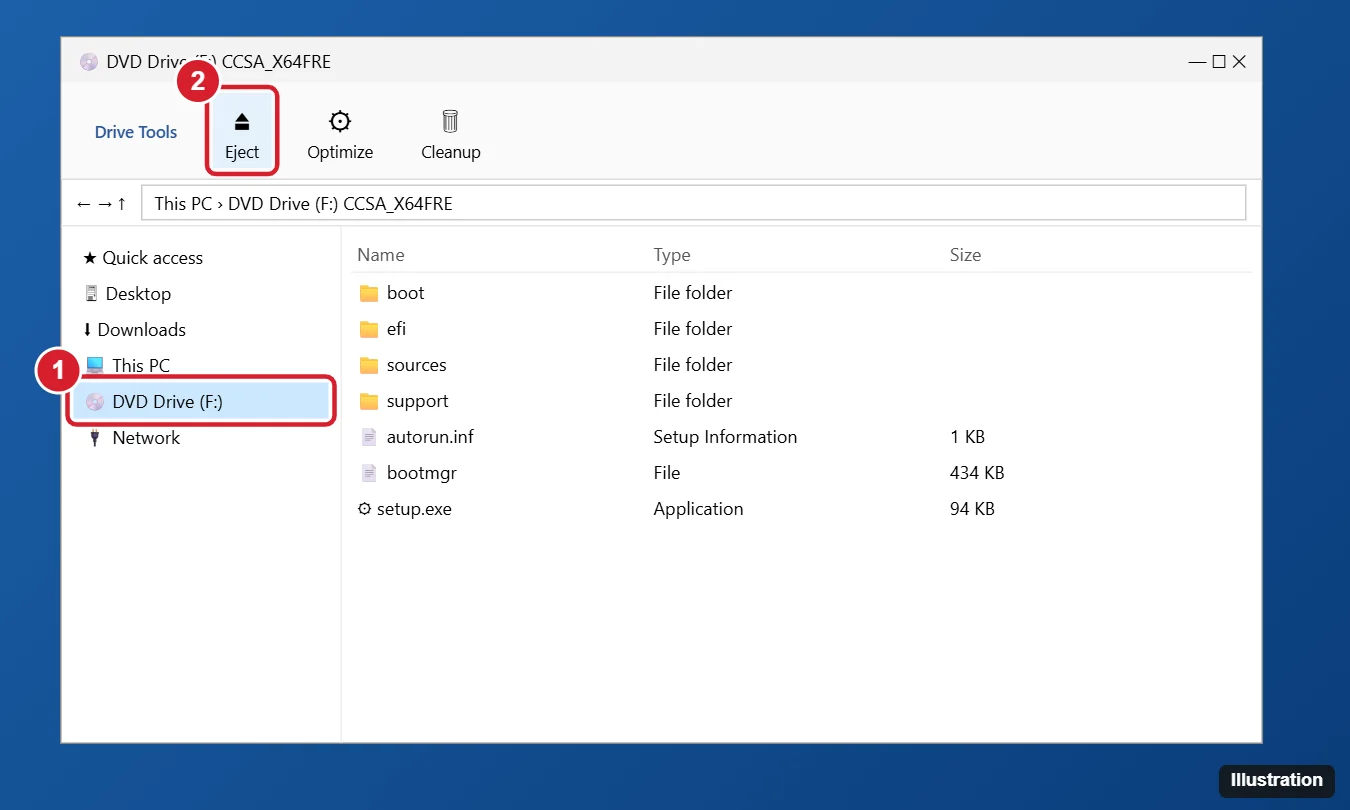Viewport: 1350px width, 810px height.
Task: Sort files by the Type column
Action: pos(672,255)
